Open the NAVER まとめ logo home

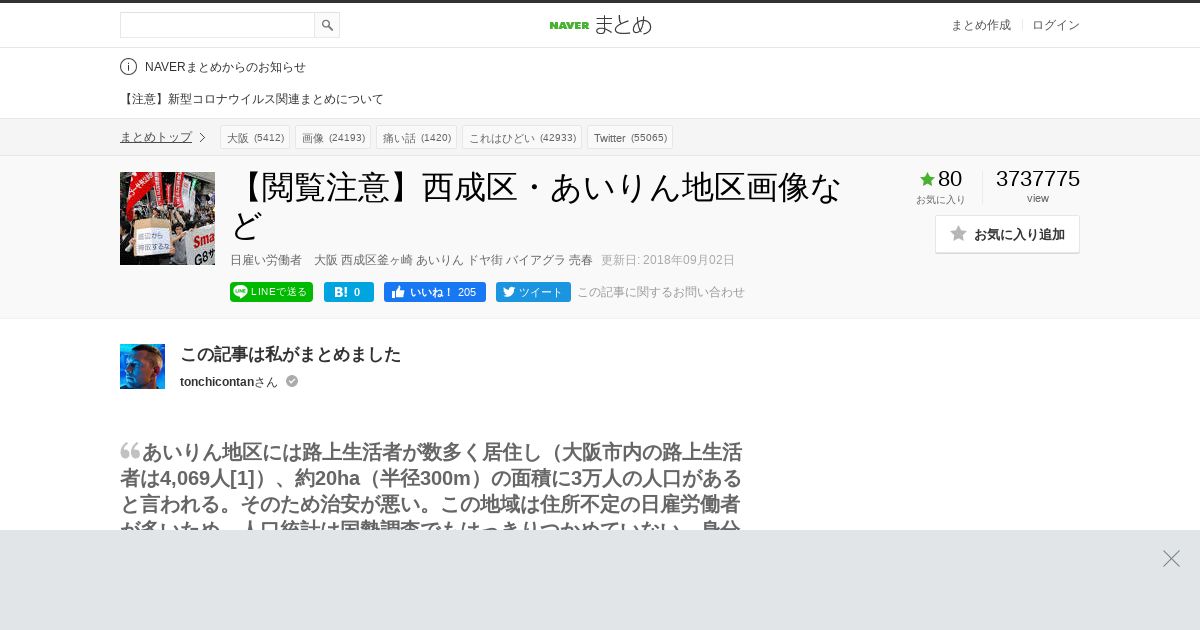pyautogui.click(x=600, y=25)
